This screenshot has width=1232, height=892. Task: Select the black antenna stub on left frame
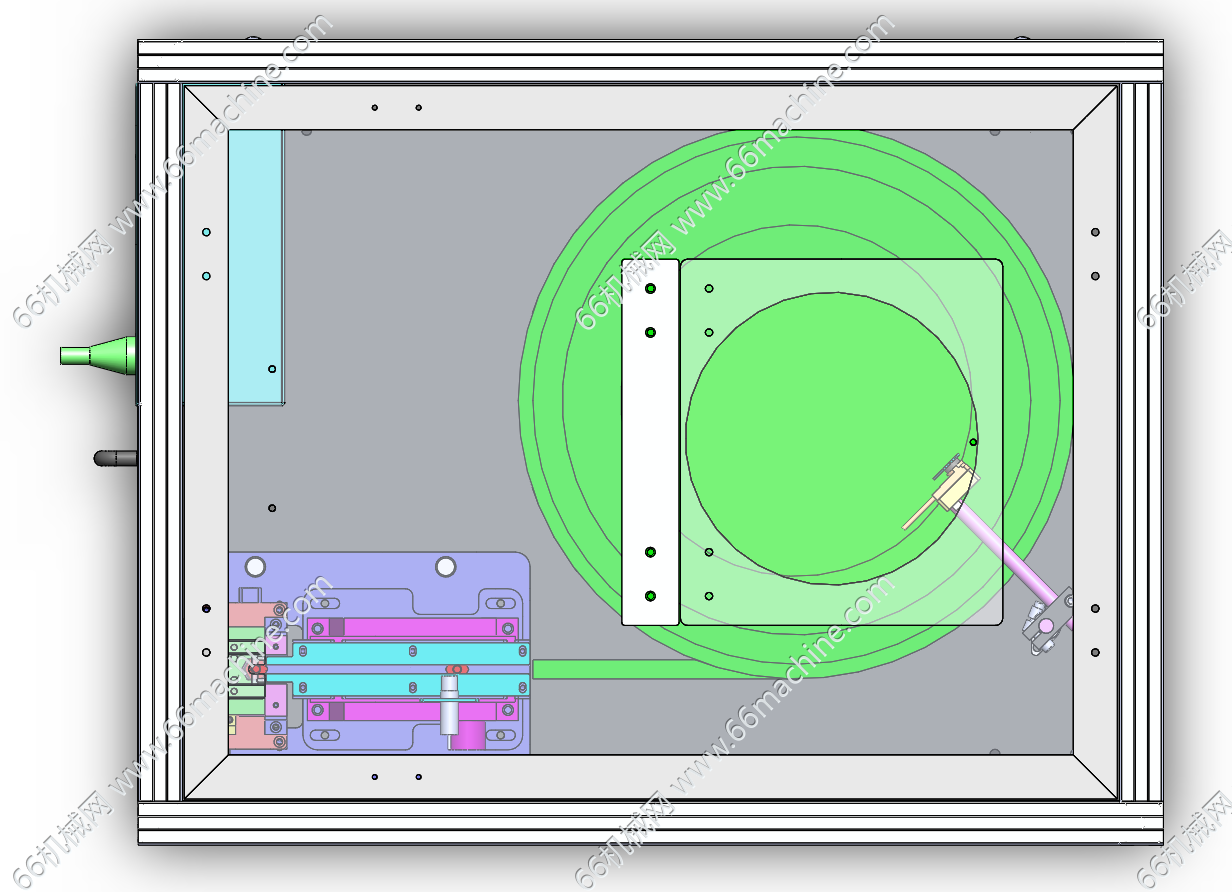coord(115,458)
